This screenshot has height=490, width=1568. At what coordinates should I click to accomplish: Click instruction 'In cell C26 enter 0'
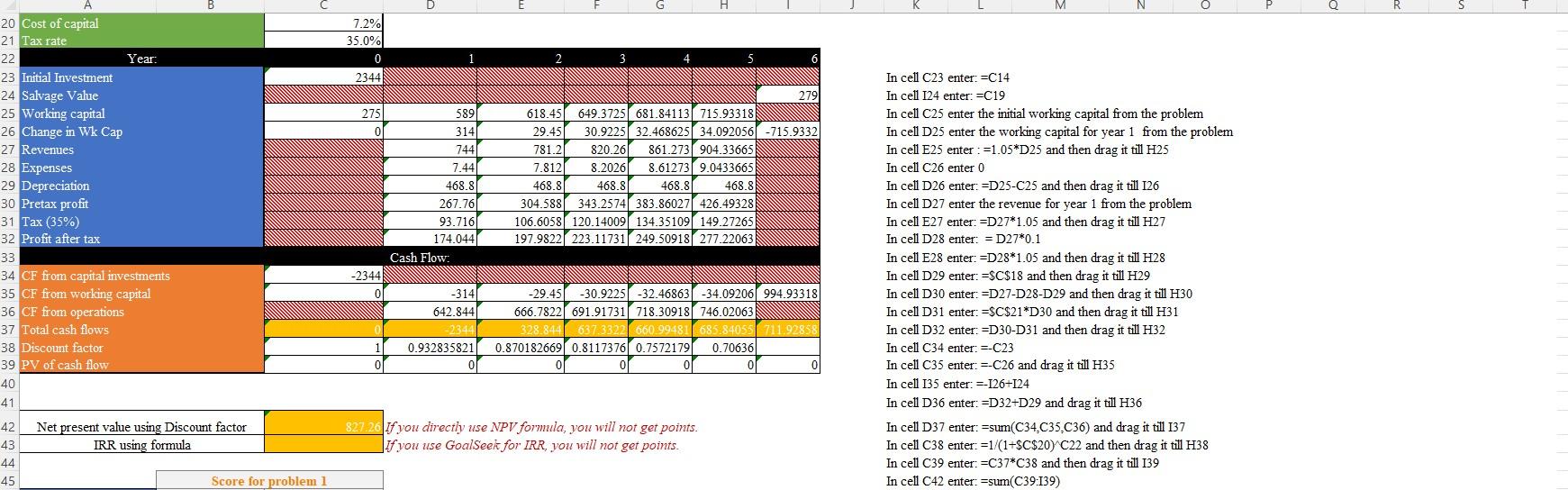tap(936, 168)
